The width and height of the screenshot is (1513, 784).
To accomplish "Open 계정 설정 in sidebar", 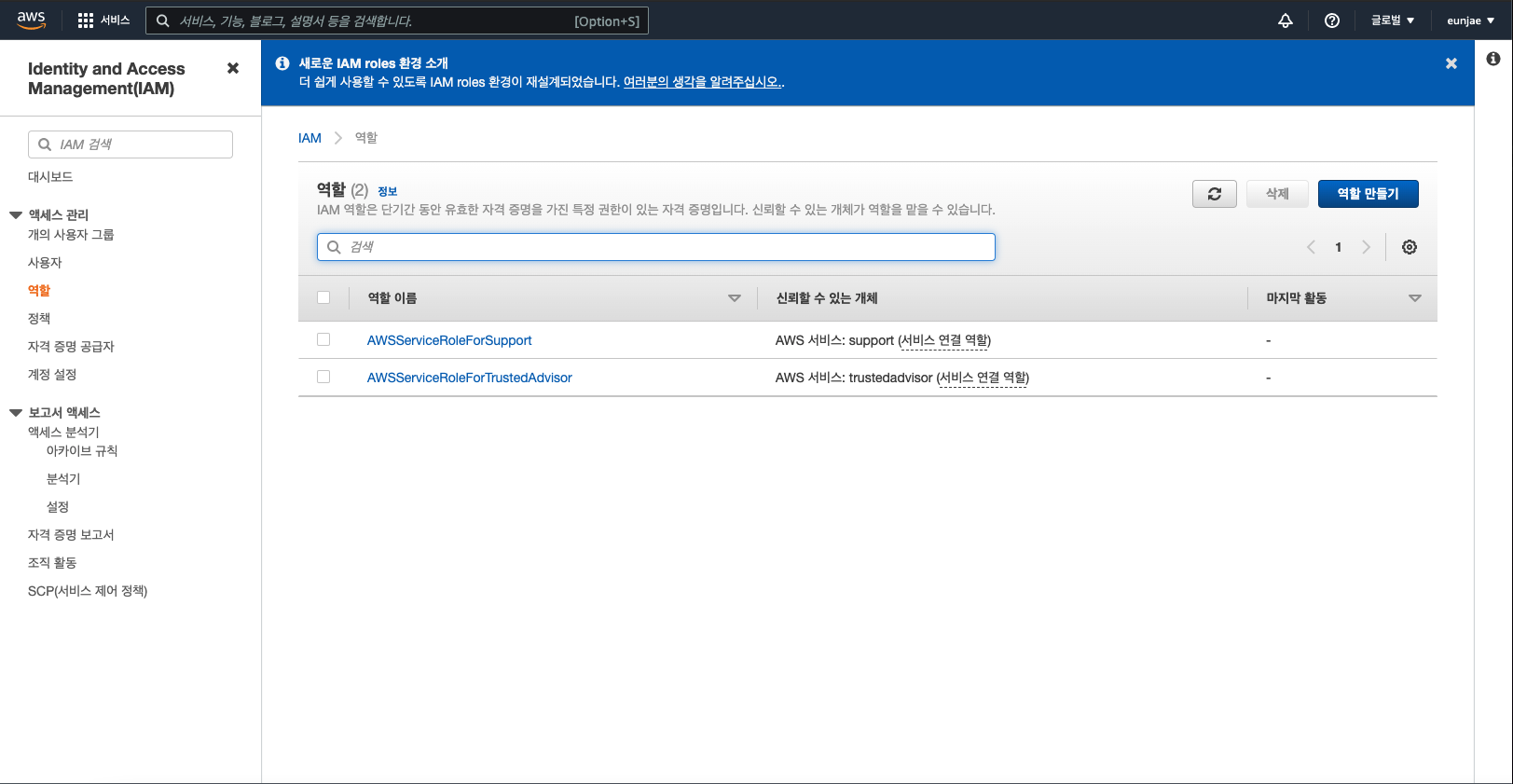I will point(52,375).
